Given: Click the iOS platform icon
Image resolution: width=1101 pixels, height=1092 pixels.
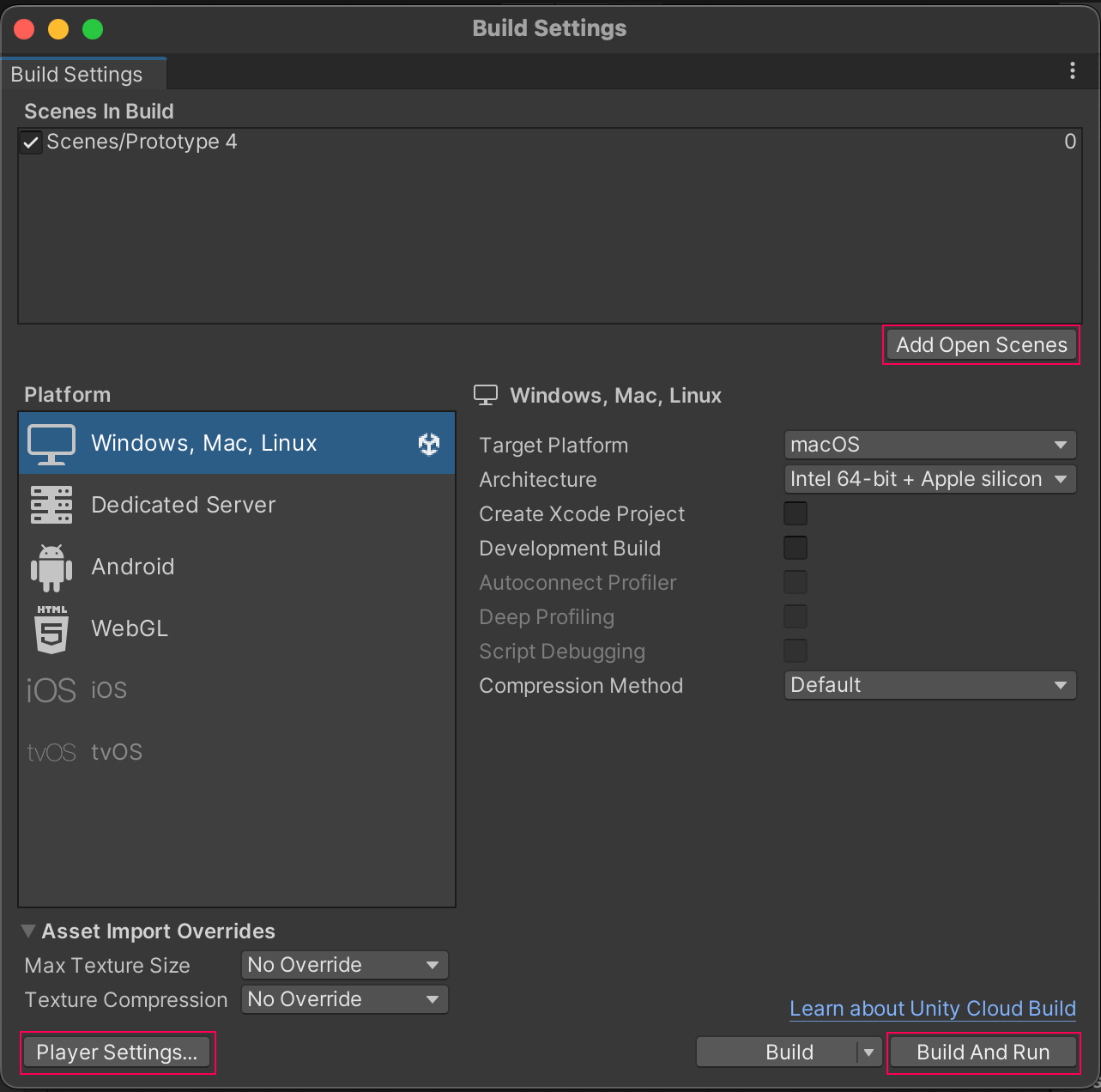Looking at the screenshot, I should pos(51,690).
